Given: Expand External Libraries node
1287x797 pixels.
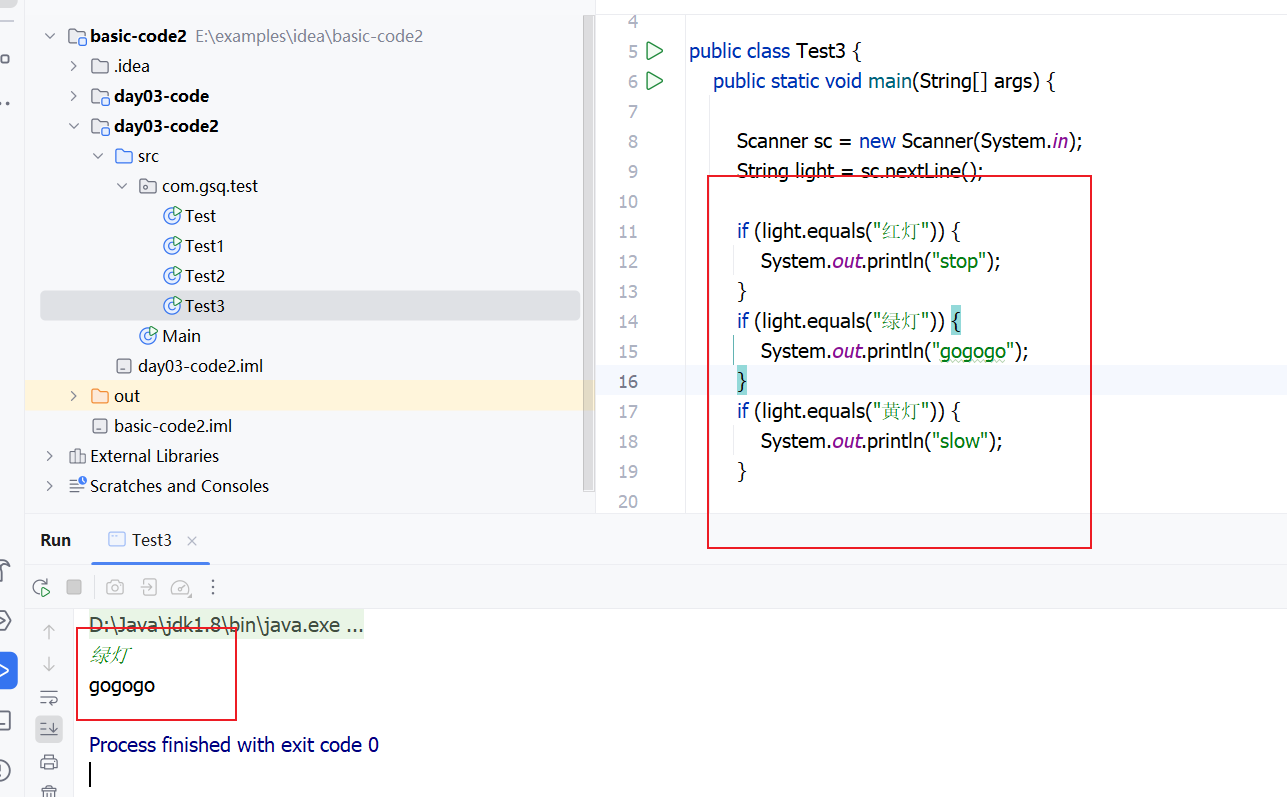Looking at the screenshot, I should pos(50,456).
